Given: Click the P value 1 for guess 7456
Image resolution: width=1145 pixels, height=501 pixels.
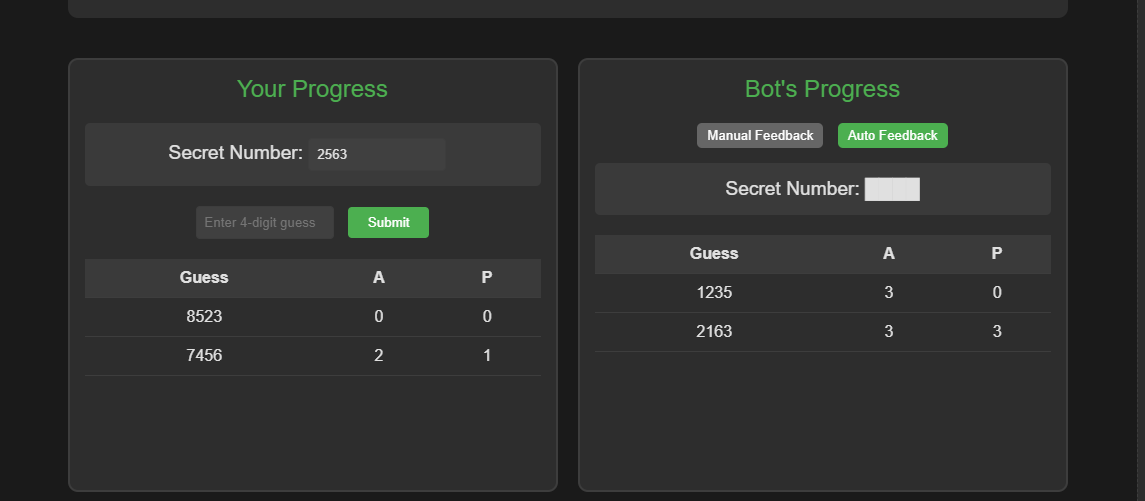Looking at the screenshot, I should click(487, 355).
